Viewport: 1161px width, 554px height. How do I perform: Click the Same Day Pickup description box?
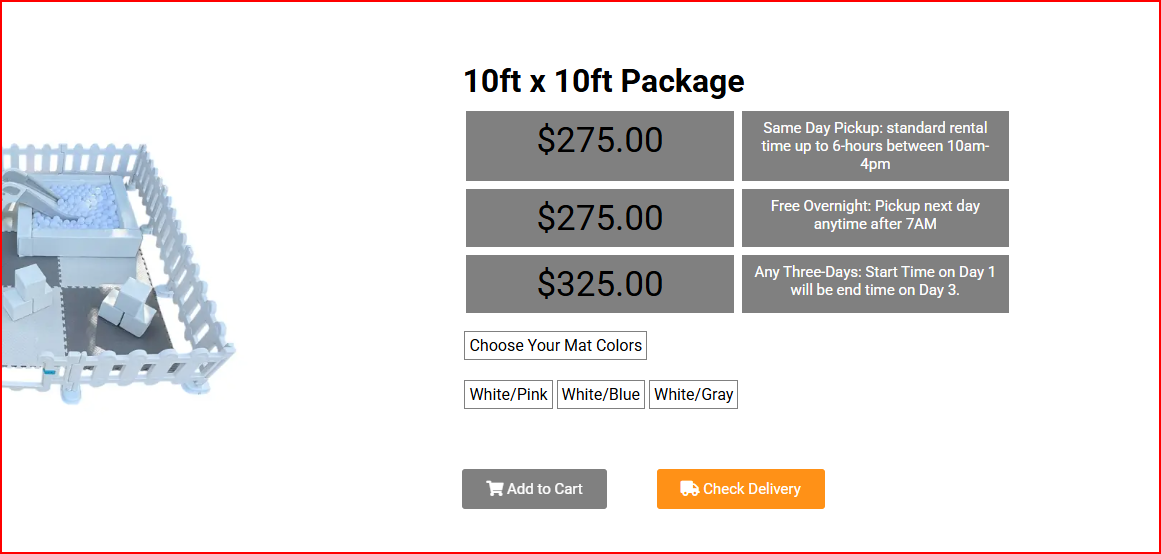tap(875, 146)
